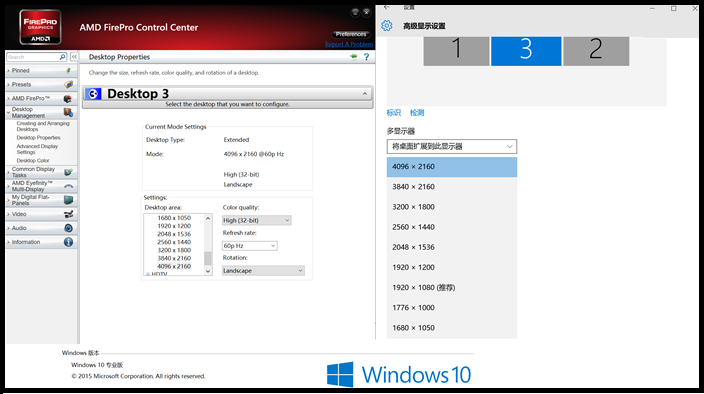Collapse the sidebar with double-chevron button

pyautogui.click(x=74, y=57)
